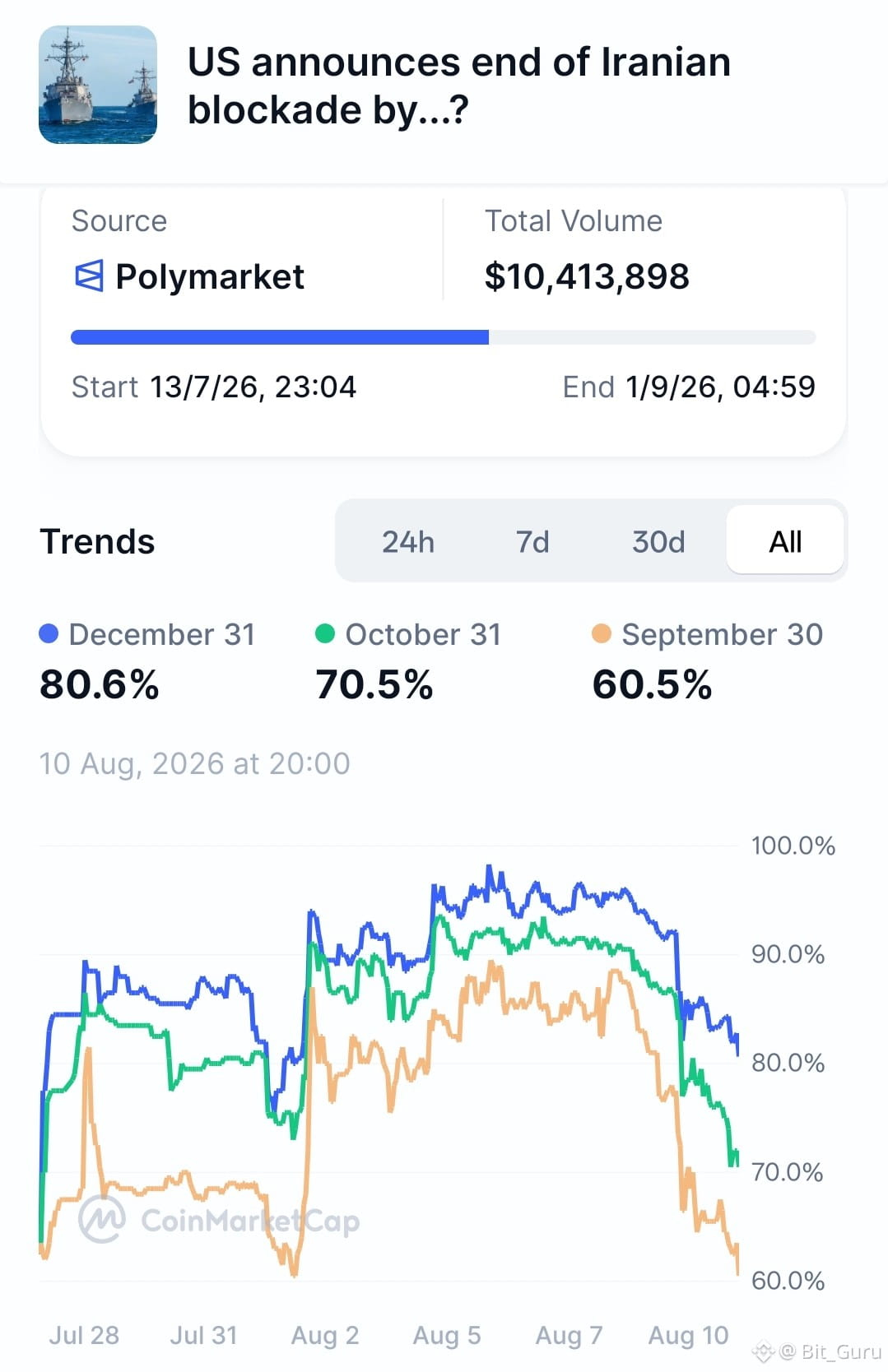Click the Aug 5 axis date marker
Image resolution: width=888 pixels, height=1372 pixels.
(x=447, y=1335)
